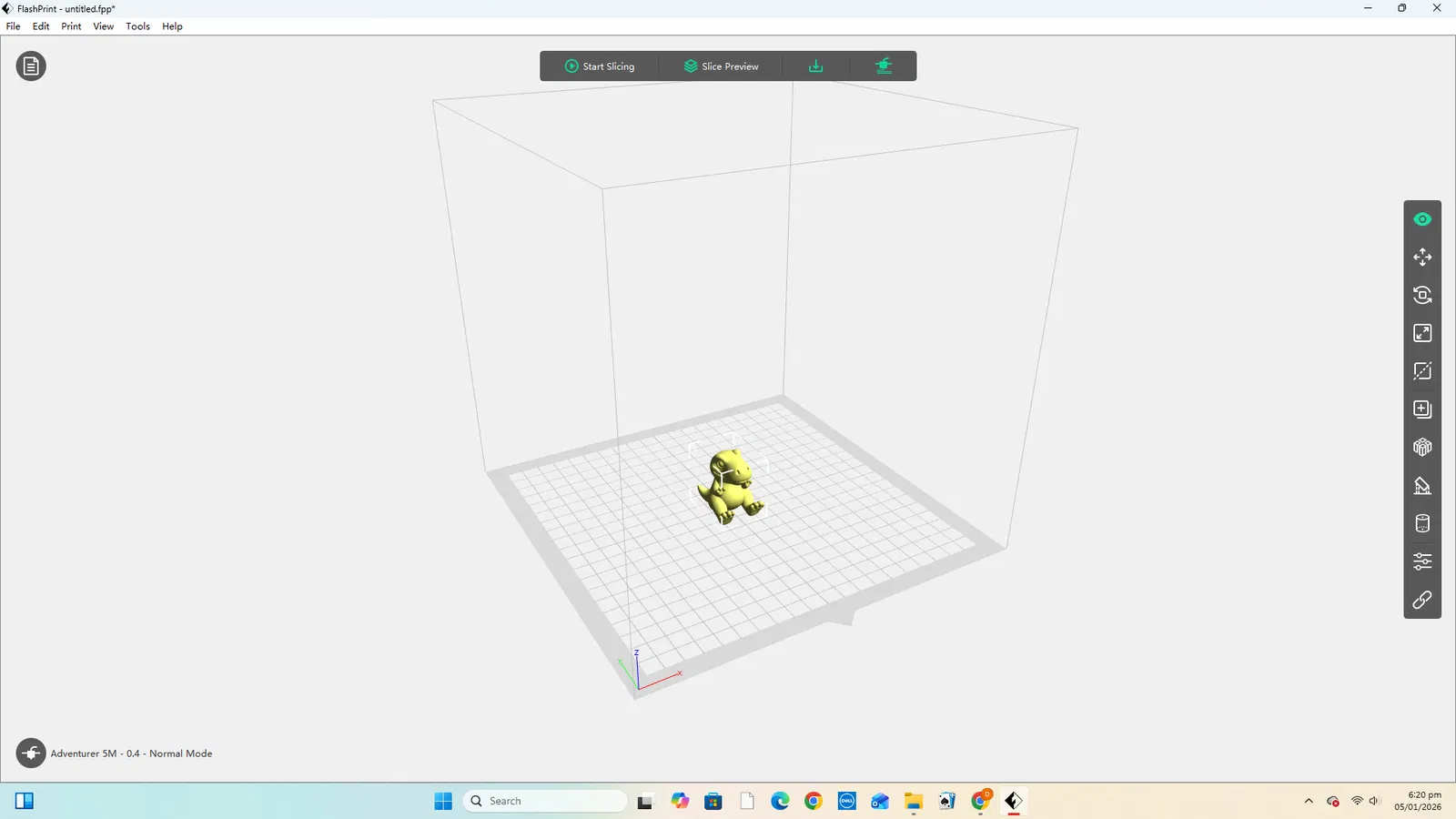Click the chain link icon
1456x819 pixels.
[x=1422, y=600]
